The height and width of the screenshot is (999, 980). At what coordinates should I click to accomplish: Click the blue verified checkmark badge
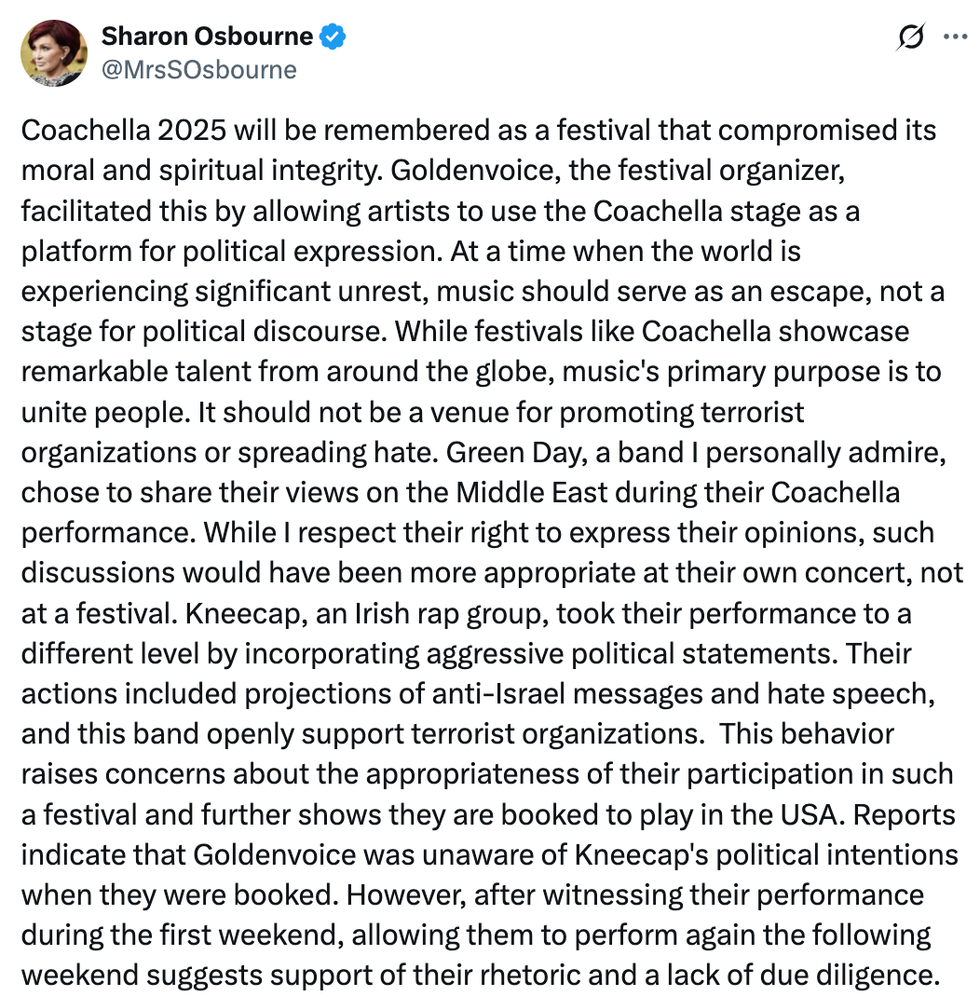333,38
